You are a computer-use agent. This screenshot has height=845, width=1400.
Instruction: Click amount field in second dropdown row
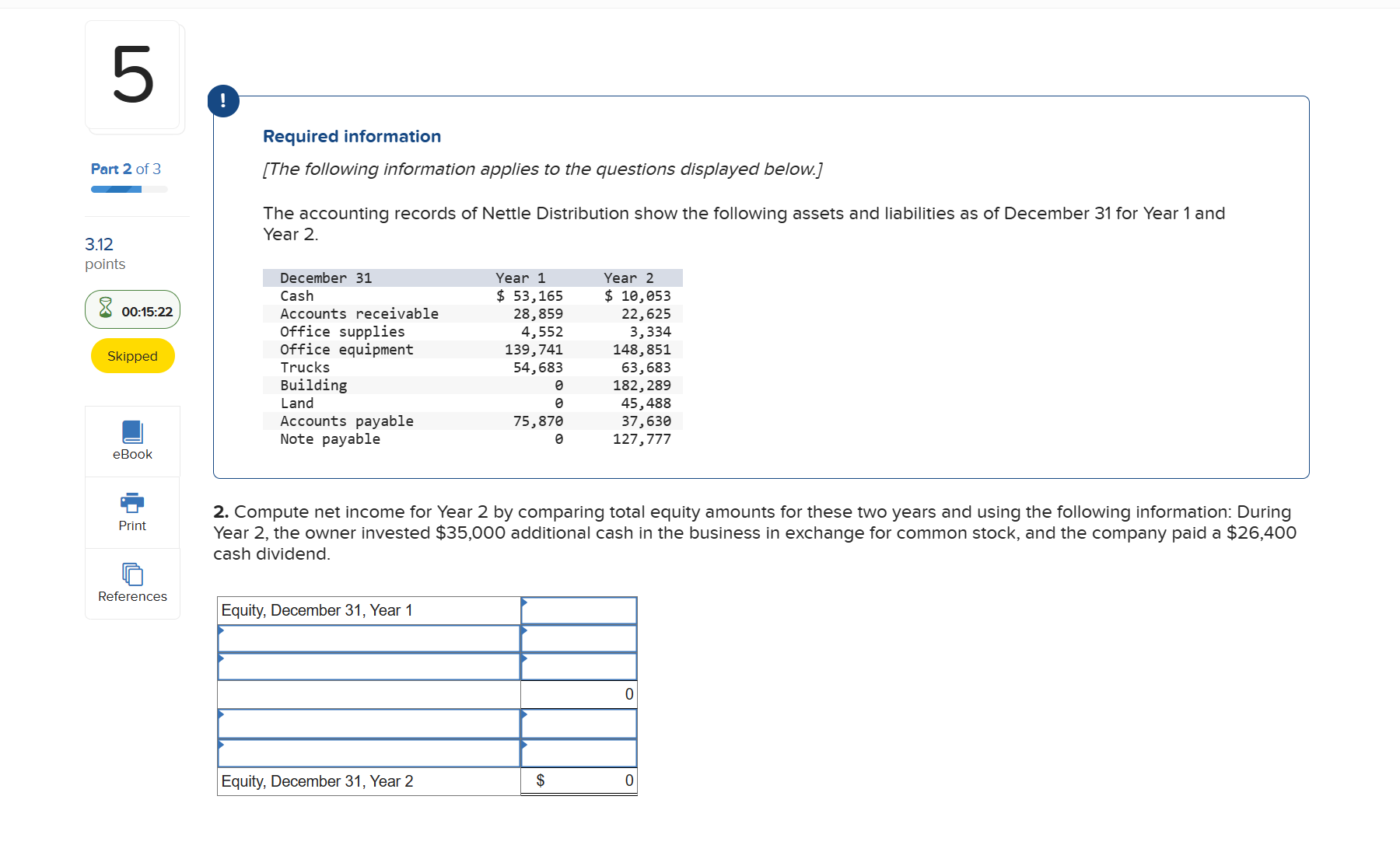[579, 667]
